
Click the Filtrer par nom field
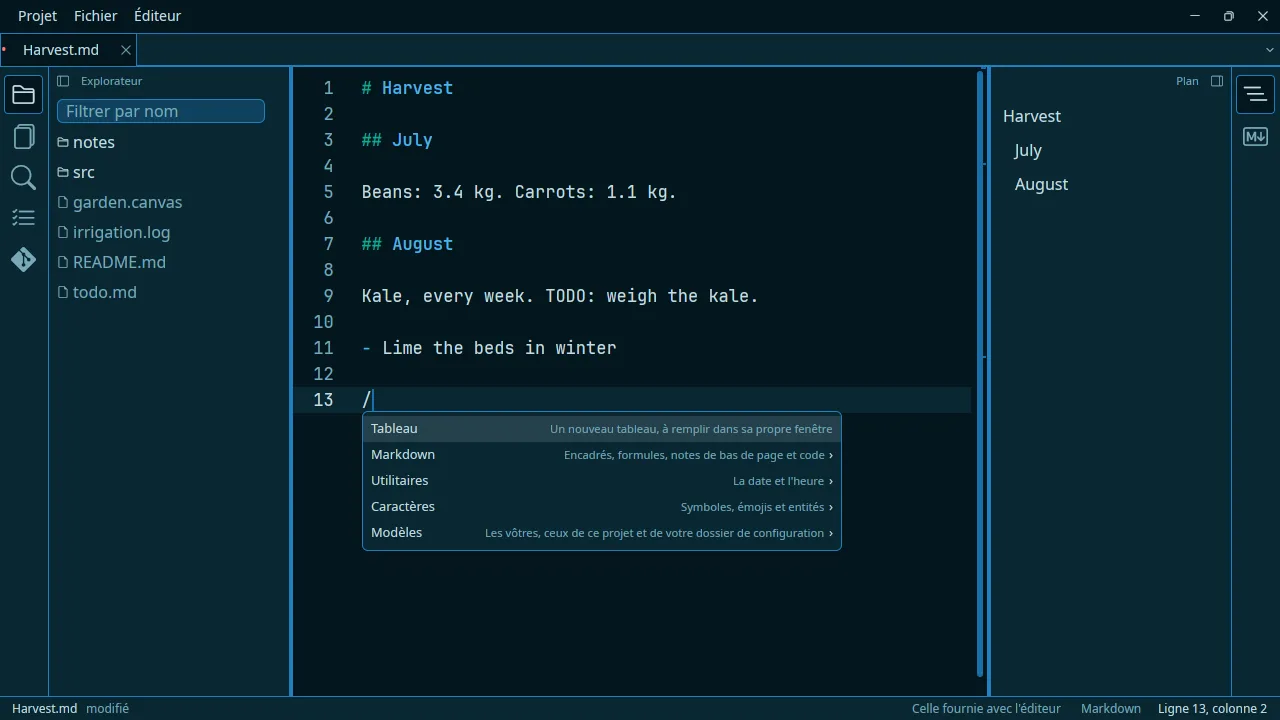(x=161, y=111)
